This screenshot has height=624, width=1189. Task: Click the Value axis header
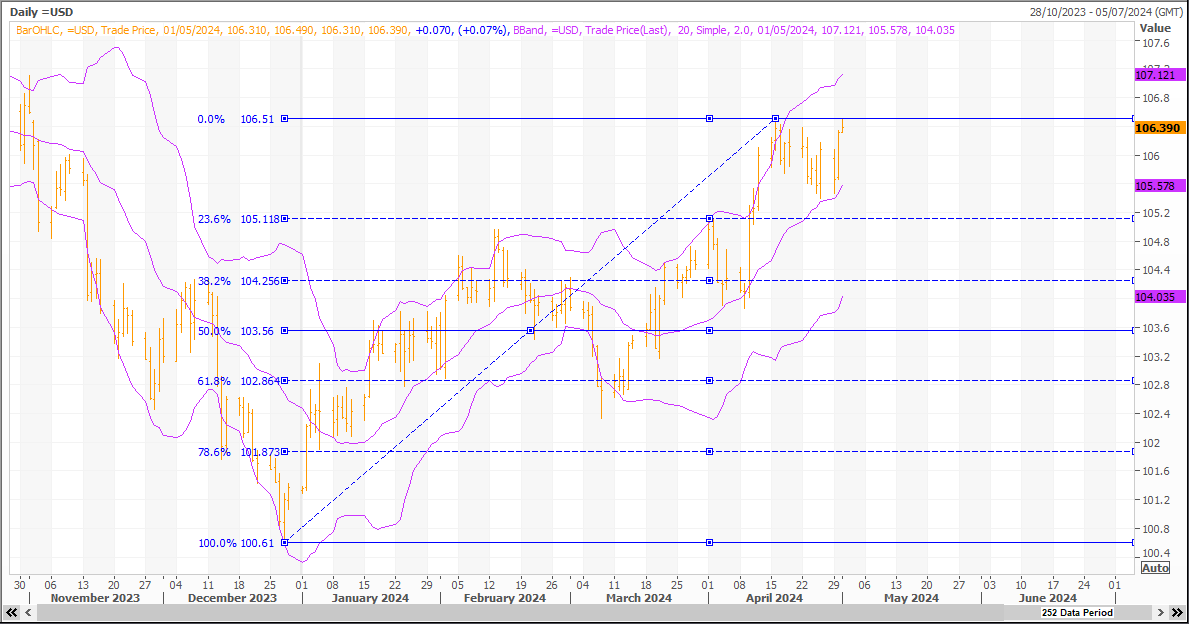1155,28
